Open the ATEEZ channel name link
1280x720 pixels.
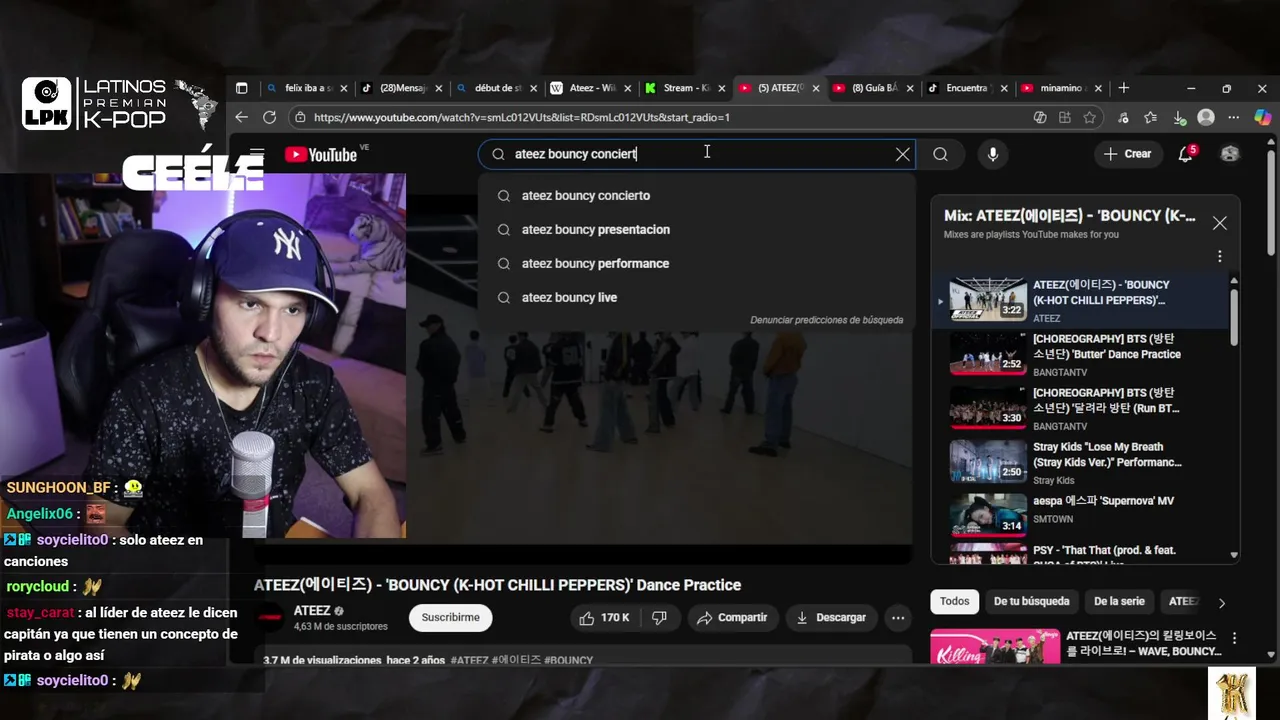coord(312,611)
